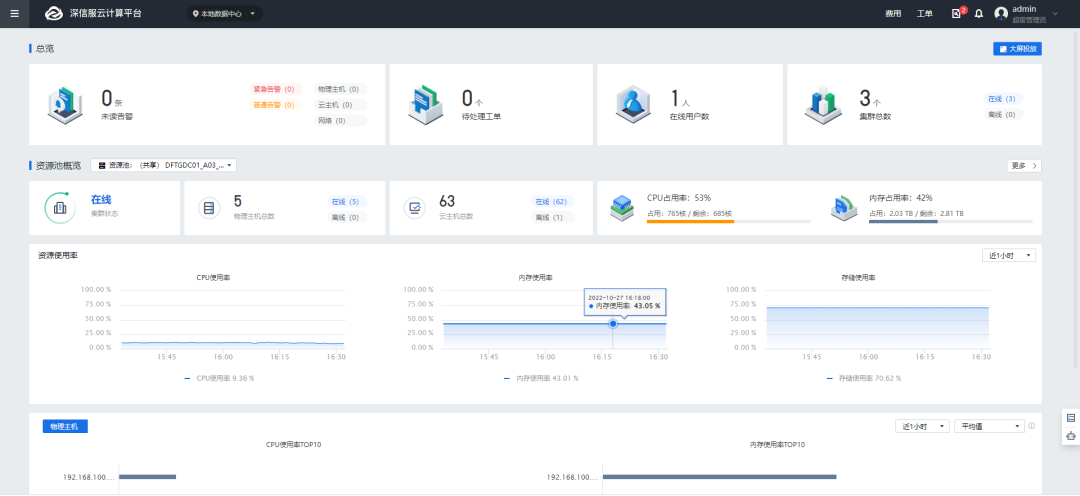This screenshot has height=496, width=1080.
Task: Select the 物理主机 tab
Action: pos(66,426)
